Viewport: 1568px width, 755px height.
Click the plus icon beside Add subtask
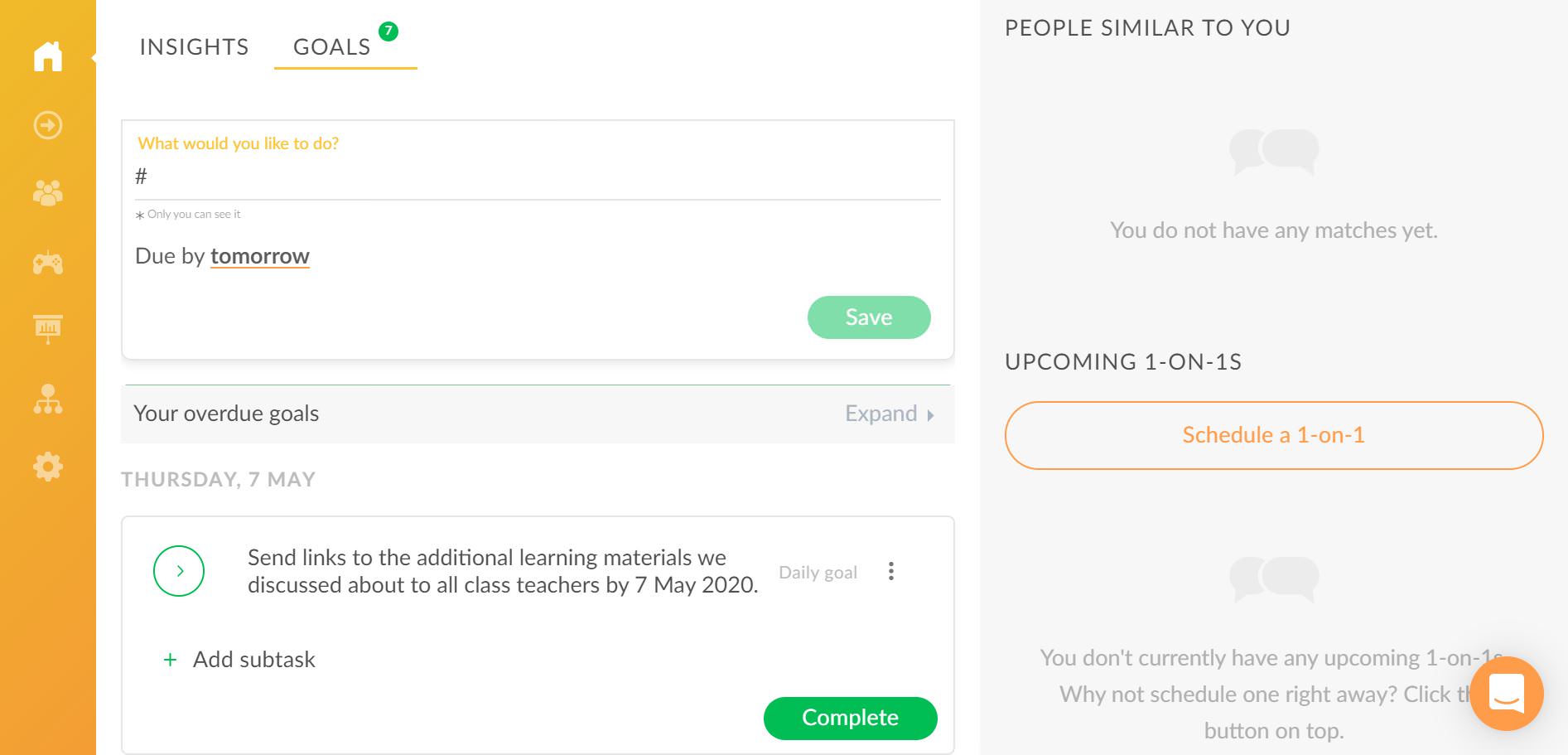[x=170, y=660]
